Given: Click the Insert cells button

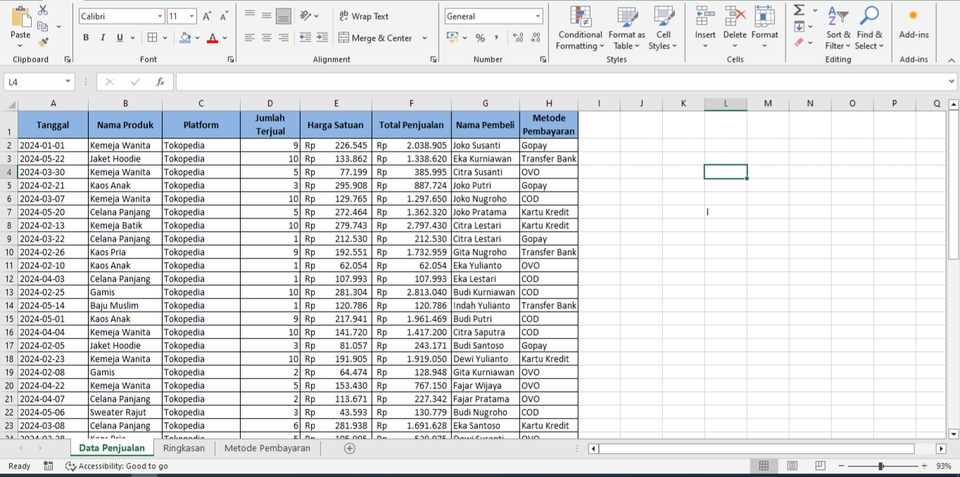Looking at the screenshot, I should coord(705,28).
